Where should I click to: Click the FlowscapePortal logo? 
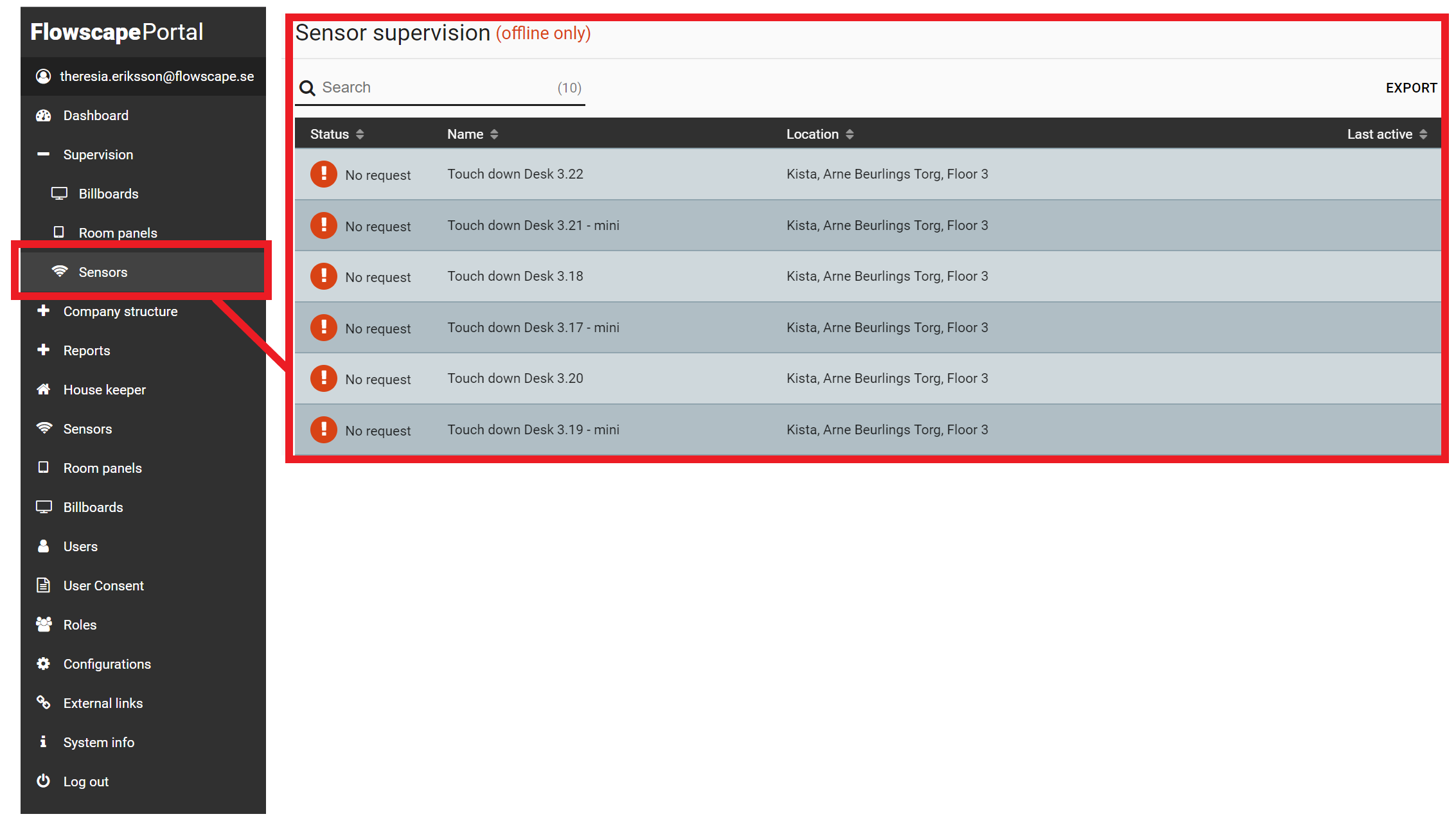point(116,31)
